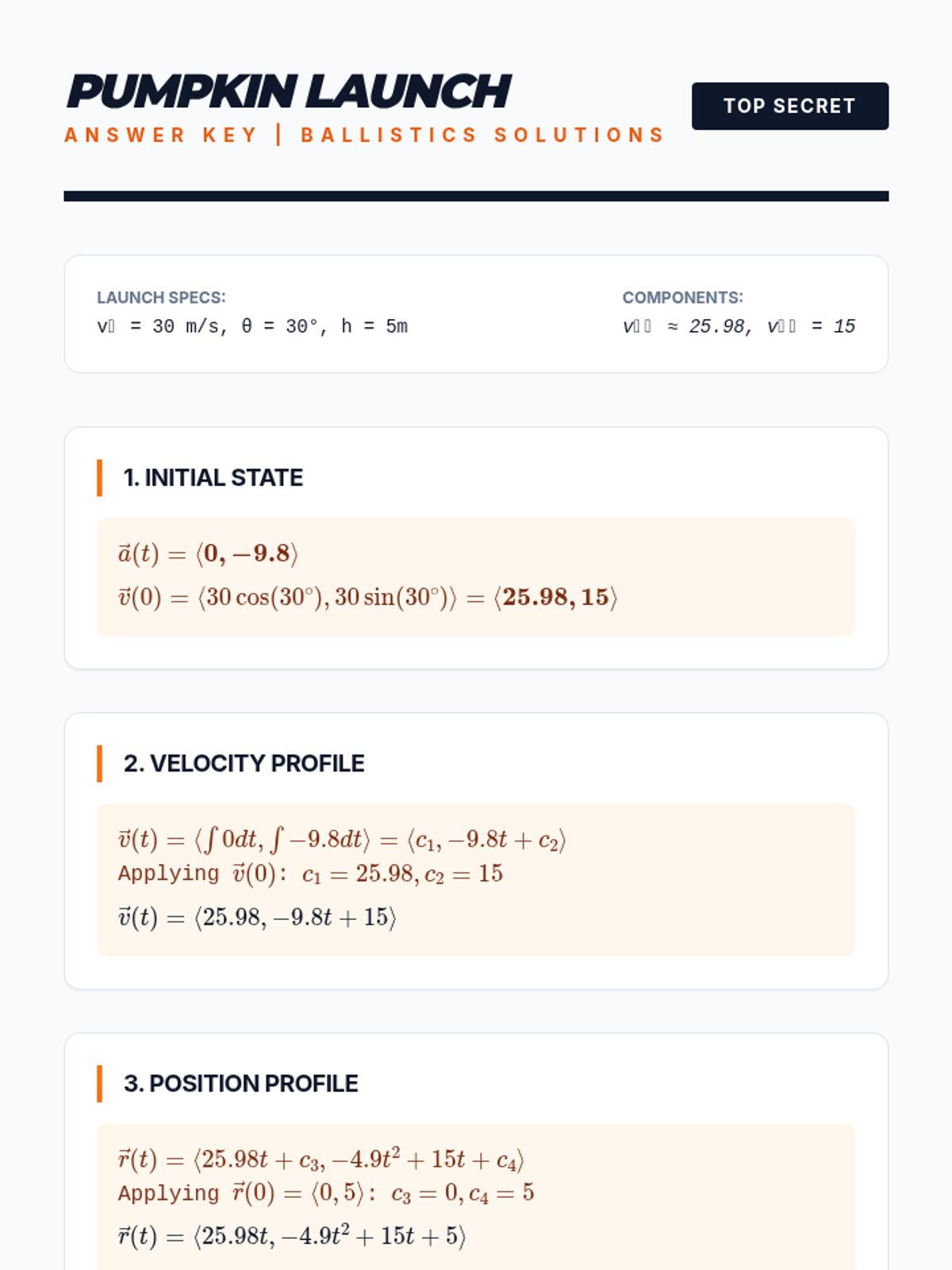Click the 1. INITIAL STATE heading
The image size is (952, 1270).
[213, 478]
